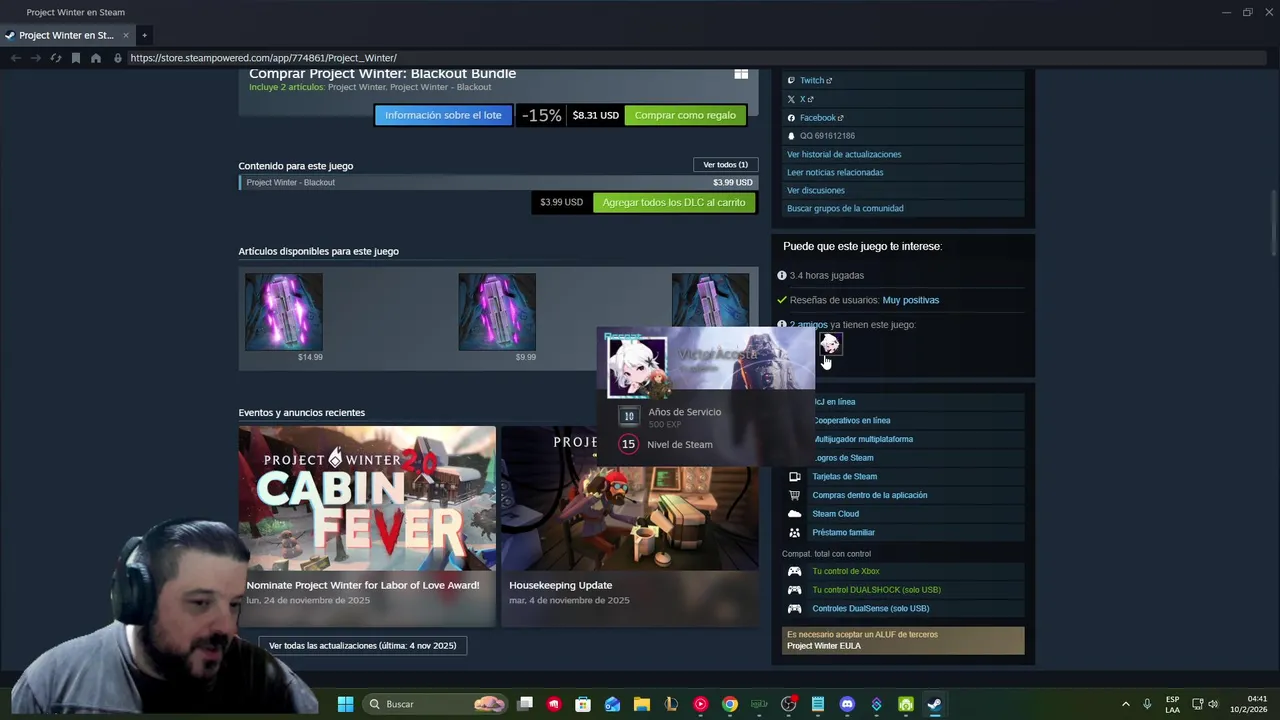The height and width of the screenshot is (720, 1280).
Task: Open Ver historial de actualizaciones
Action: point(844,154)
